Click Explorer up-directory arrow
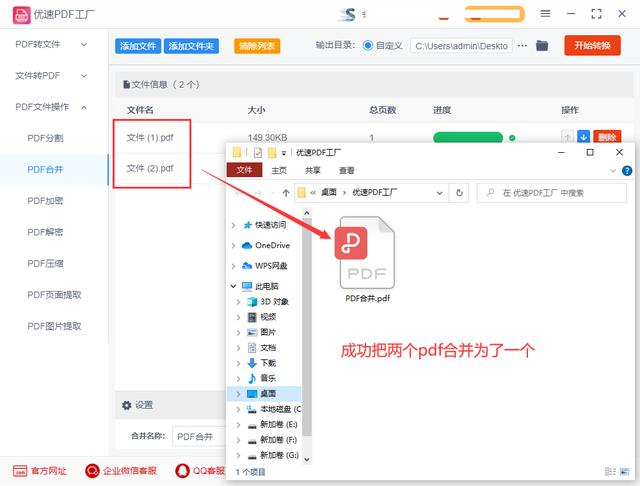The height and width of the screenshot is (486, 640). click(286, 193)
